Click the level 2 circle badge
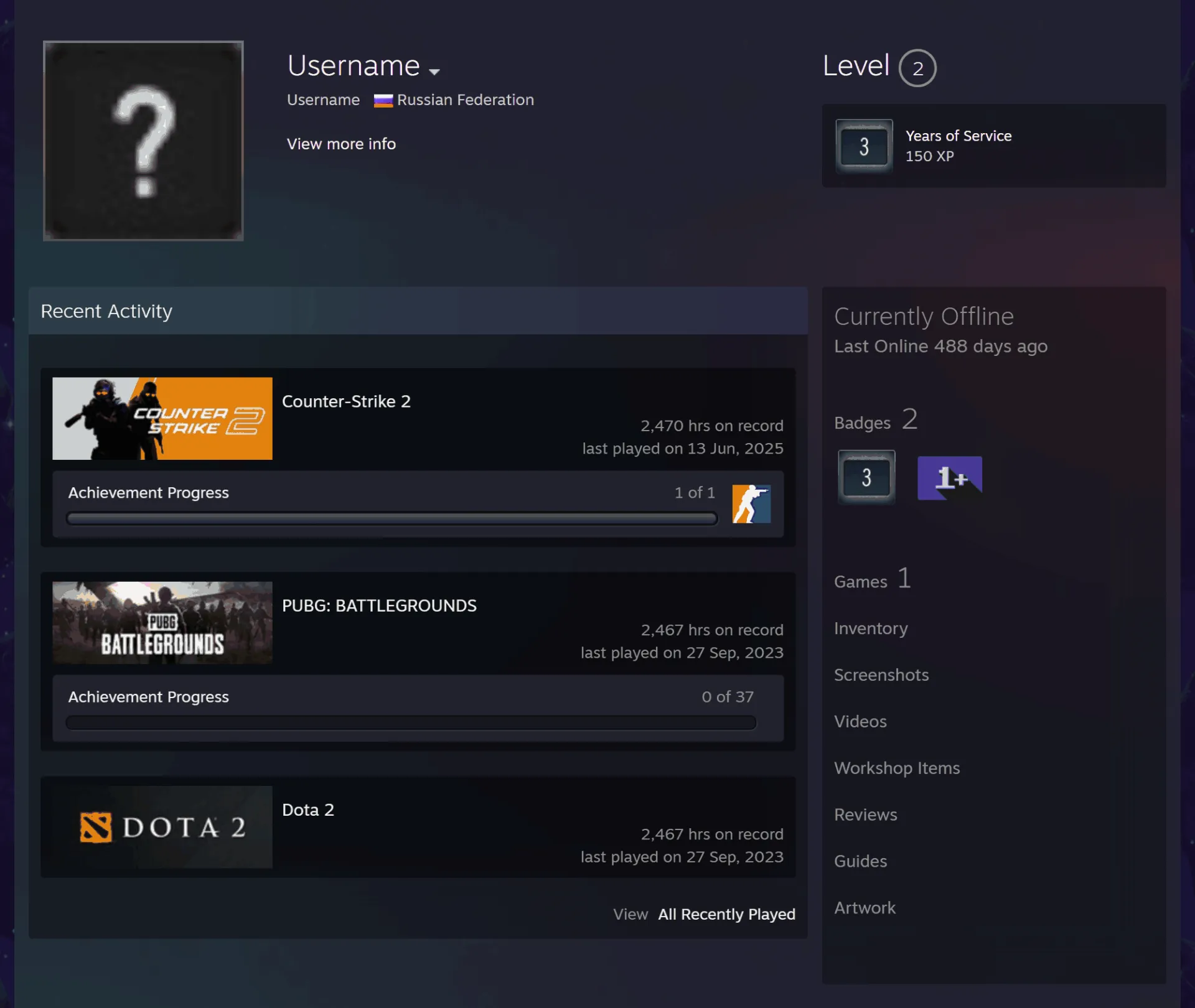This screenshot has height=1008, width=1195. tap(917, 68)
